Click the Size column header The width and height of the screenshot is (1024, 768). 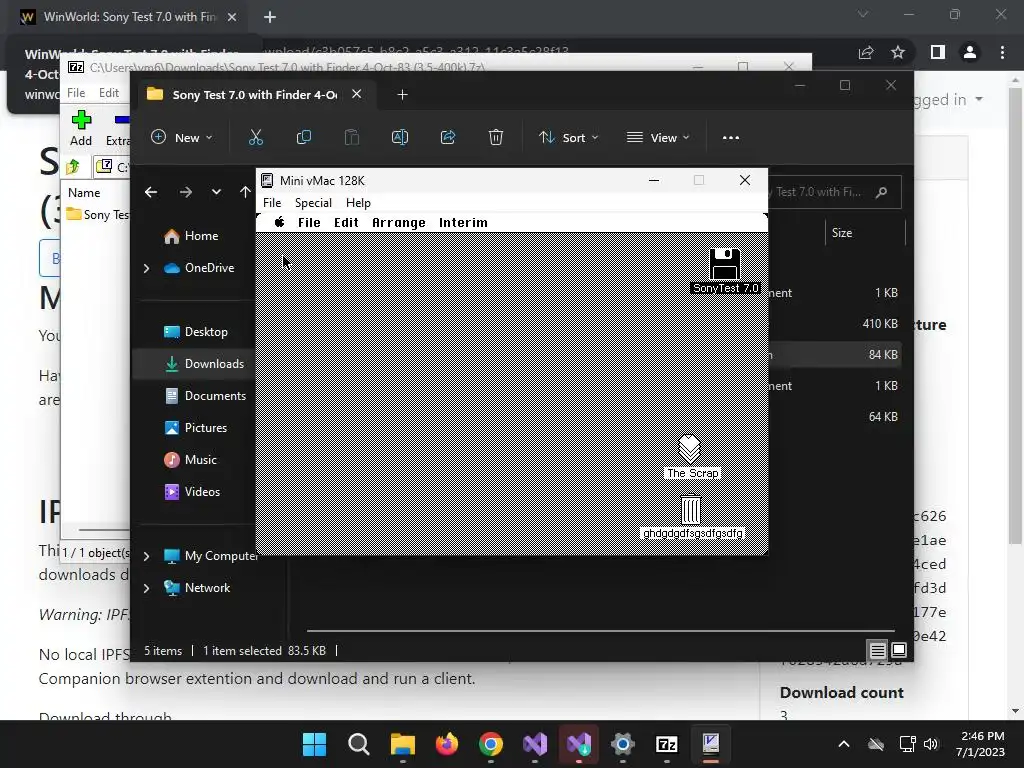842,232
